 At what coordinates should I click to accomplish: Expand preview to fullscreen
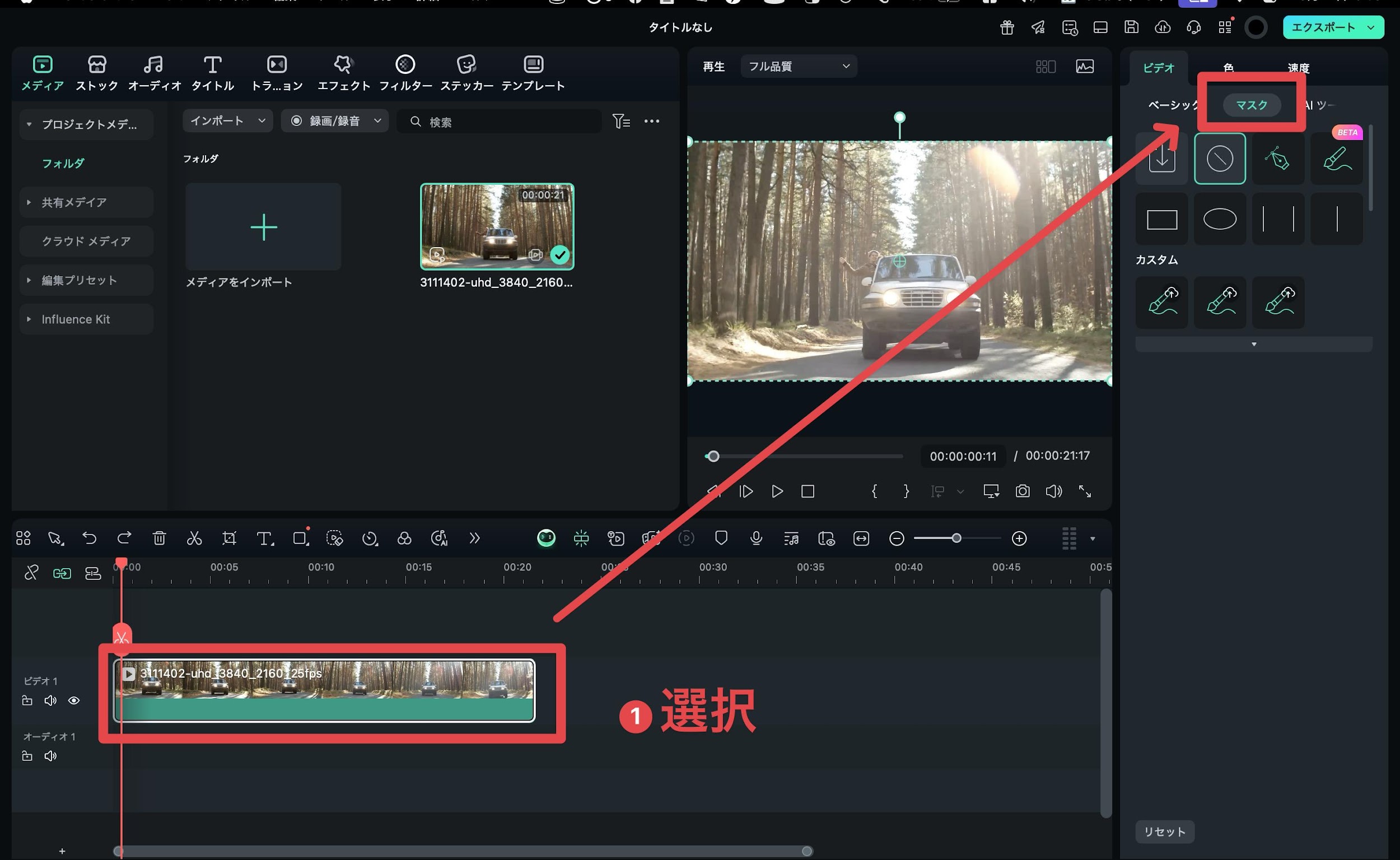(1085, 491)
